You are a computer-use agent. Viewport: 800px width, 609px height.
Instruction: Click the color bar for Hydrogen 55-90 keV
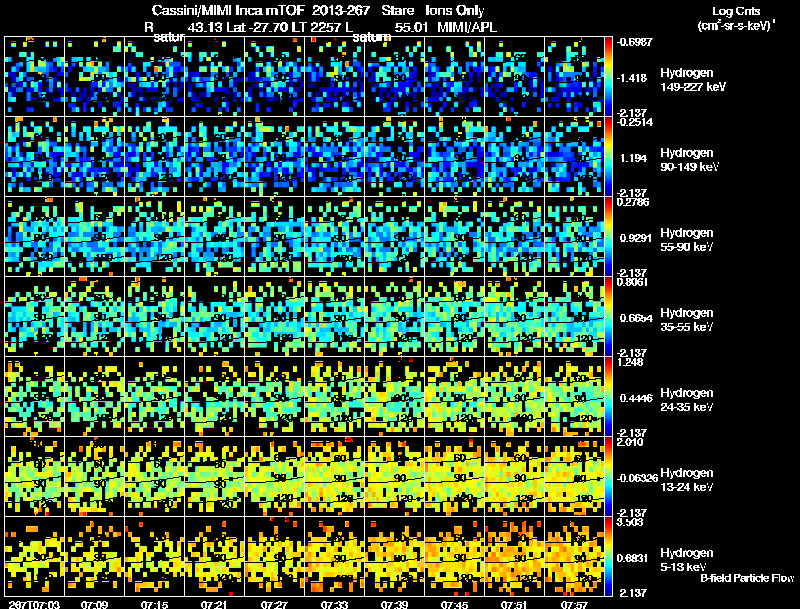(608, 236)
